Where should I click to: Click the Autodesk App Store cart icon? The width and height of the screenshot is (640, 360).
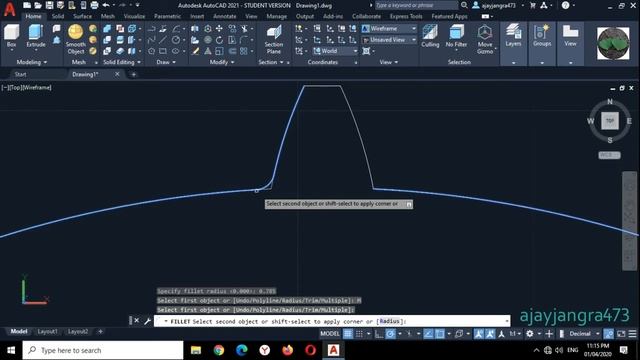pos(533,5)
